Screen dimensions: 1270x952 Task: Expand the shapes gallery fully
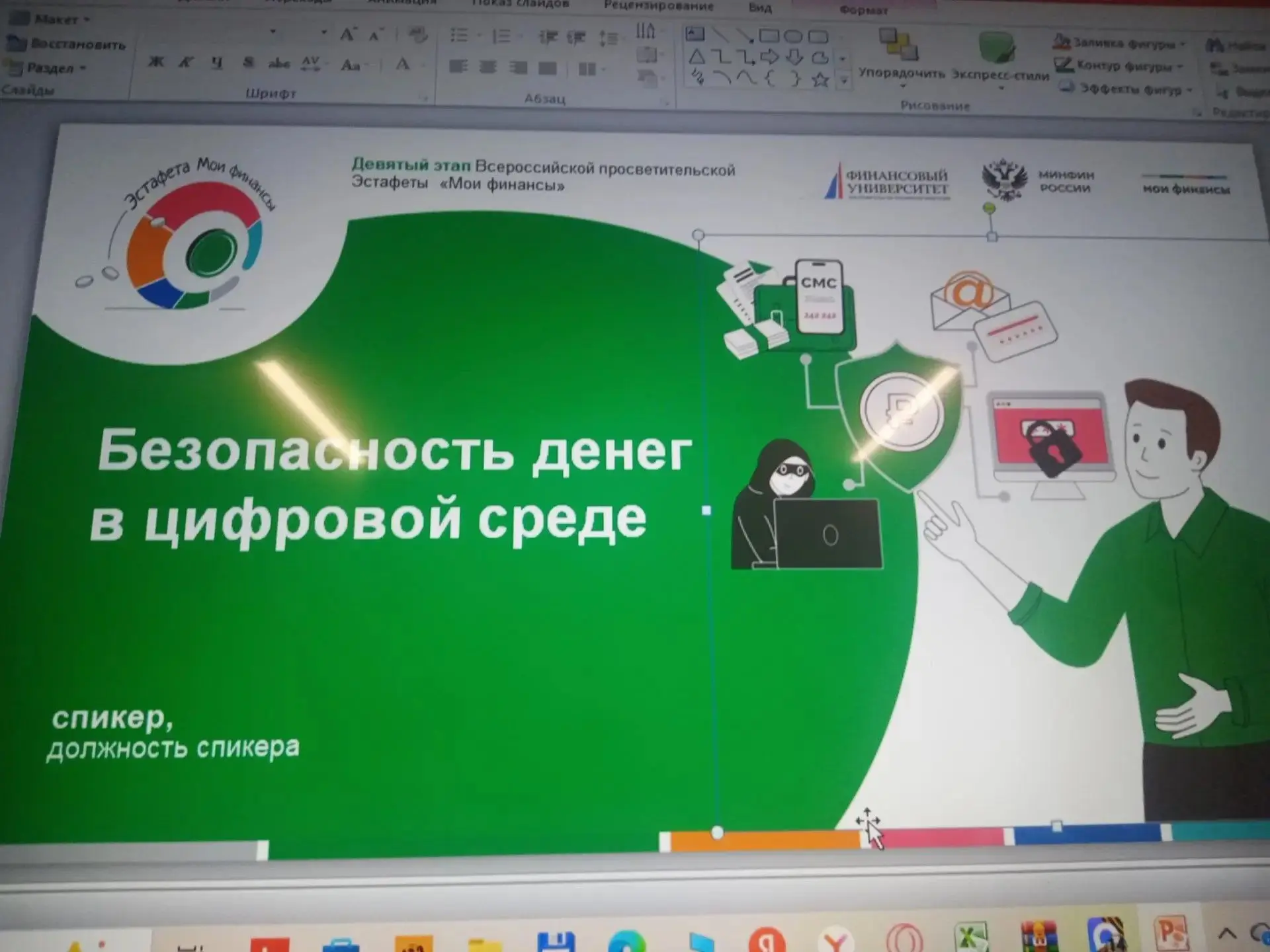[x=843, y=81]
